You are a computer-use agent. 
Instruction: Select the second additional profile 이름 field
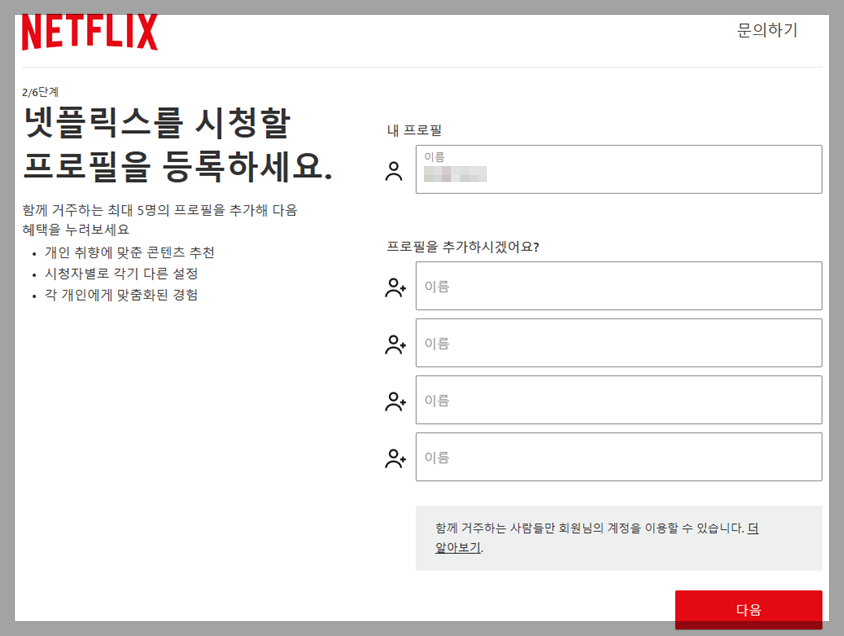click(x=619, y=343)
